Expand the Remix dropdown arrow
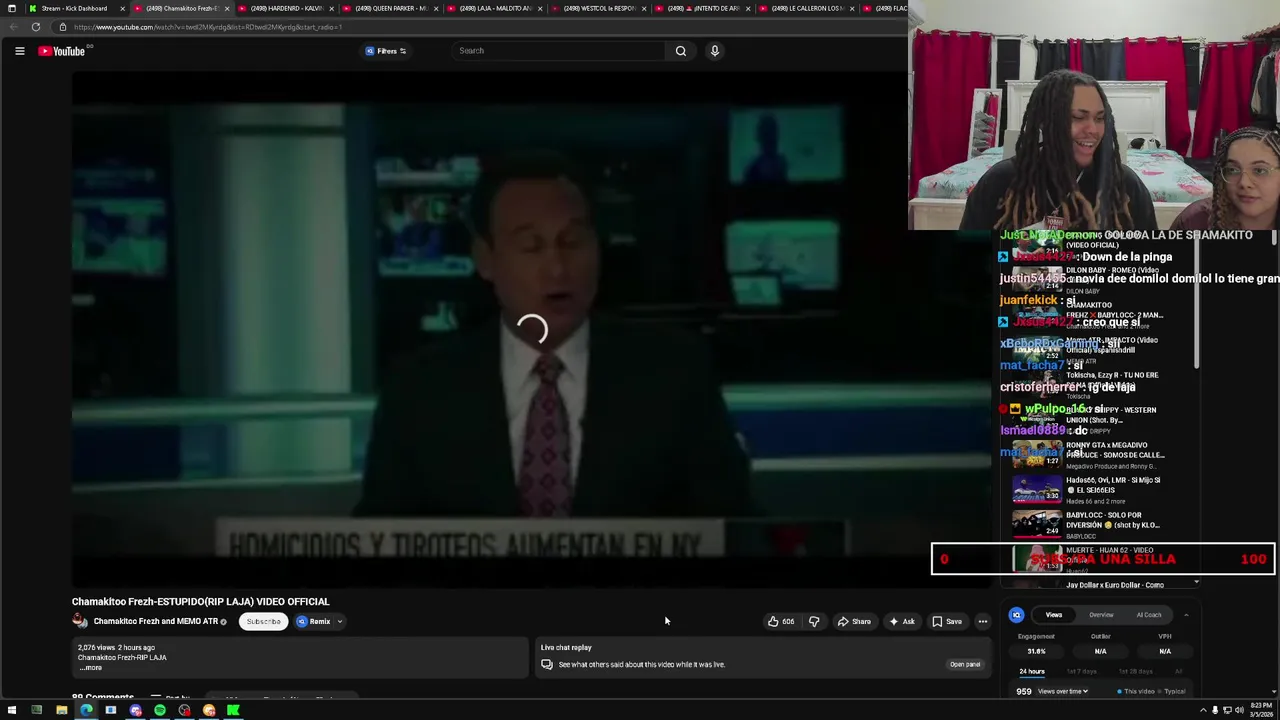This screenshot has height=720, width=1280. [x=340, y=621]
